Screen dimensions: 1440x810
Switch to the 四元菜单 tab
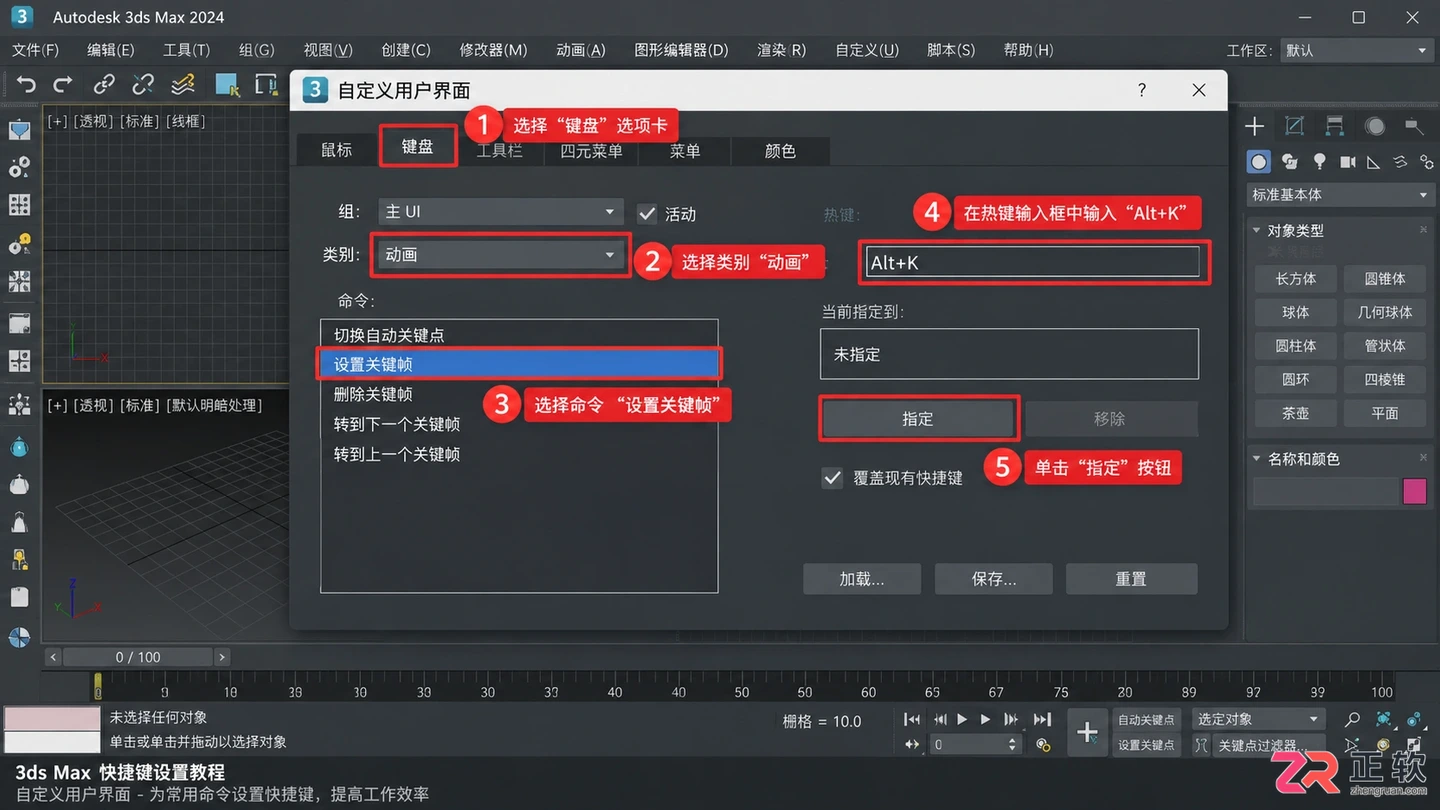[592, 151]
